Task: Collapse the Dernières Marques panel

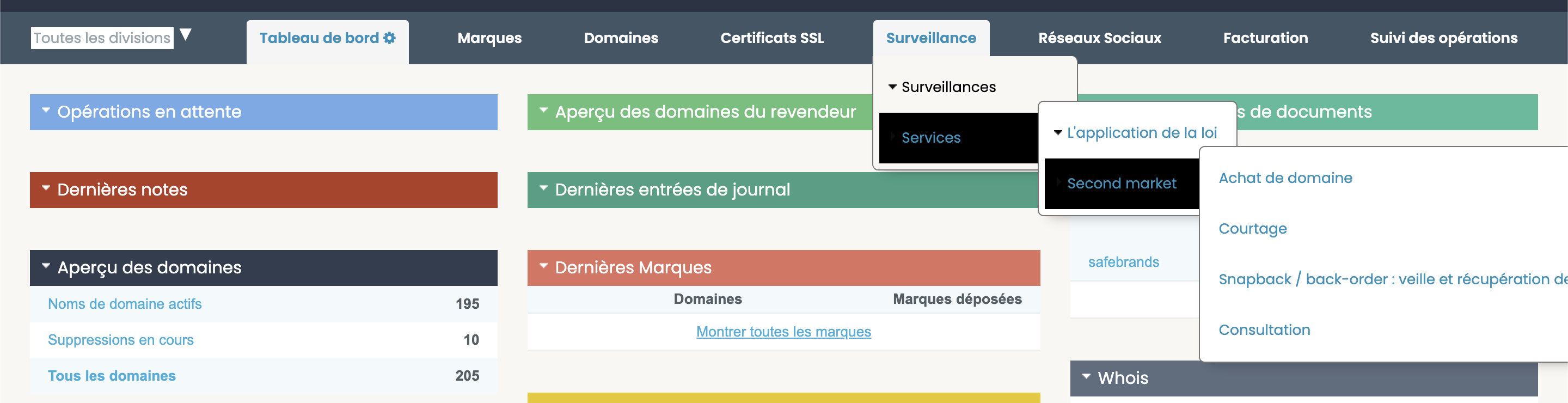Action: [543, 267]
